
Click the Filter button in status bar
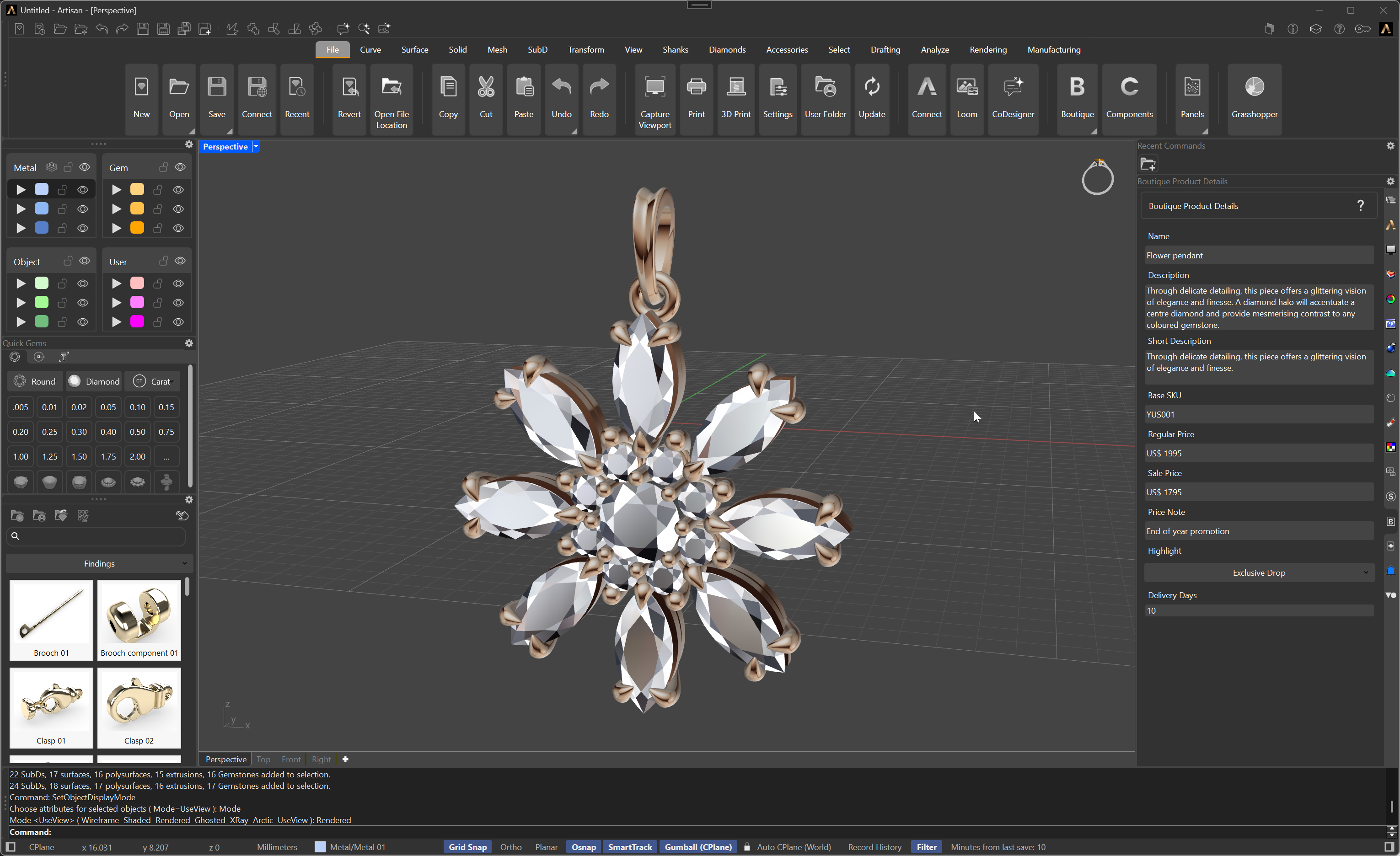pos(926,847)
